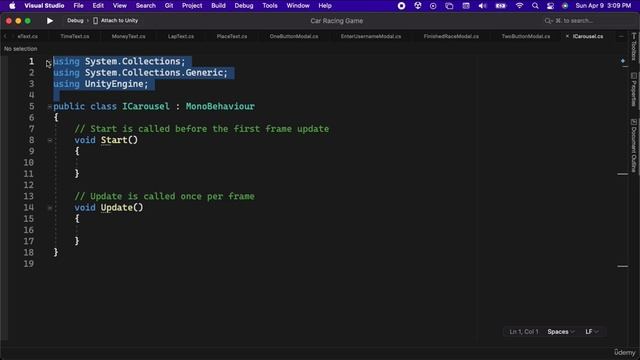Click the MonoBehaviour type name
This screenshot has height=360, width=640.
pos(220,107)
